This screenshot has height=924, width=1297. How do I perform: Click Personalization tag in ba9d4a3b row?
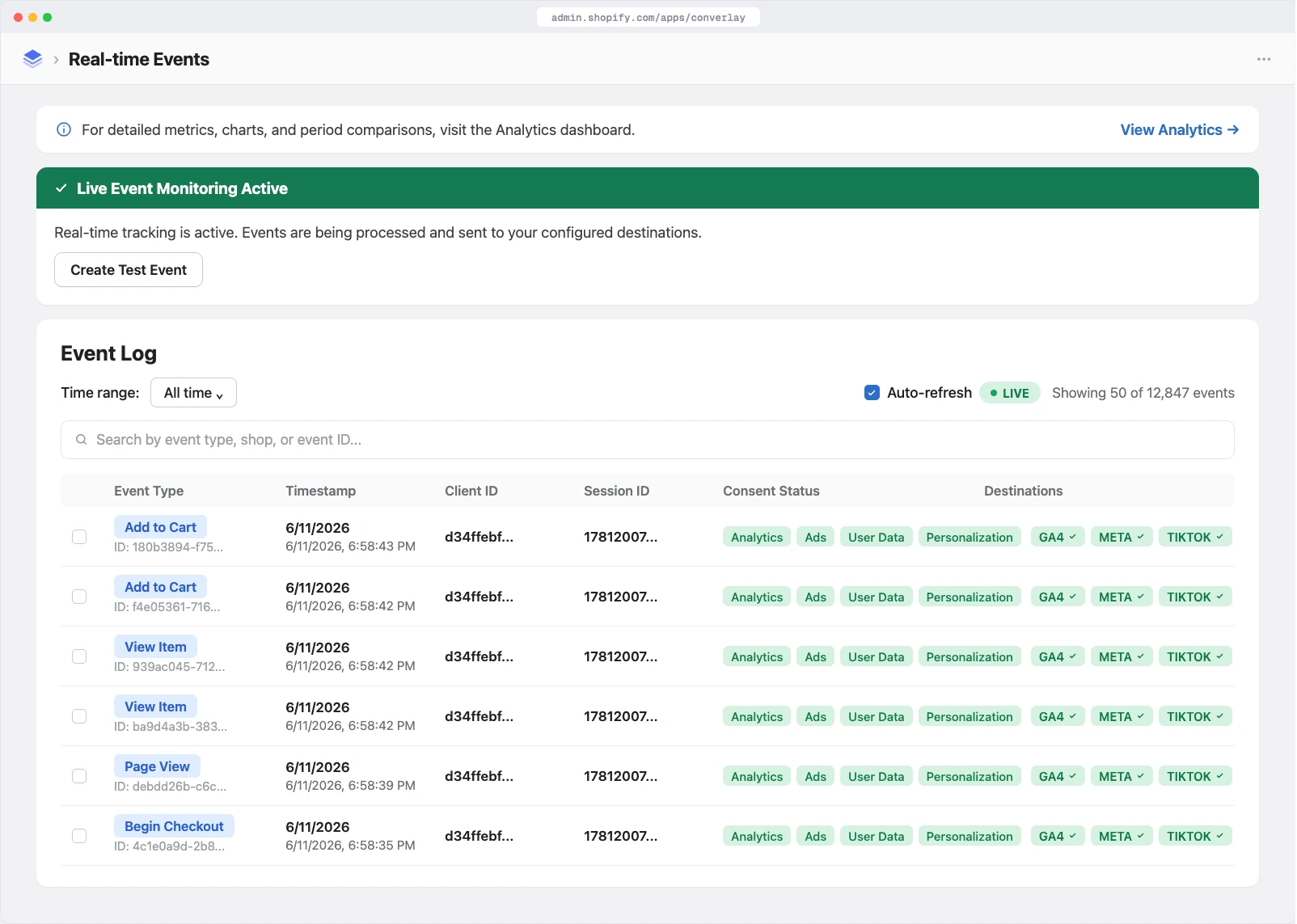tap(970, 716)
